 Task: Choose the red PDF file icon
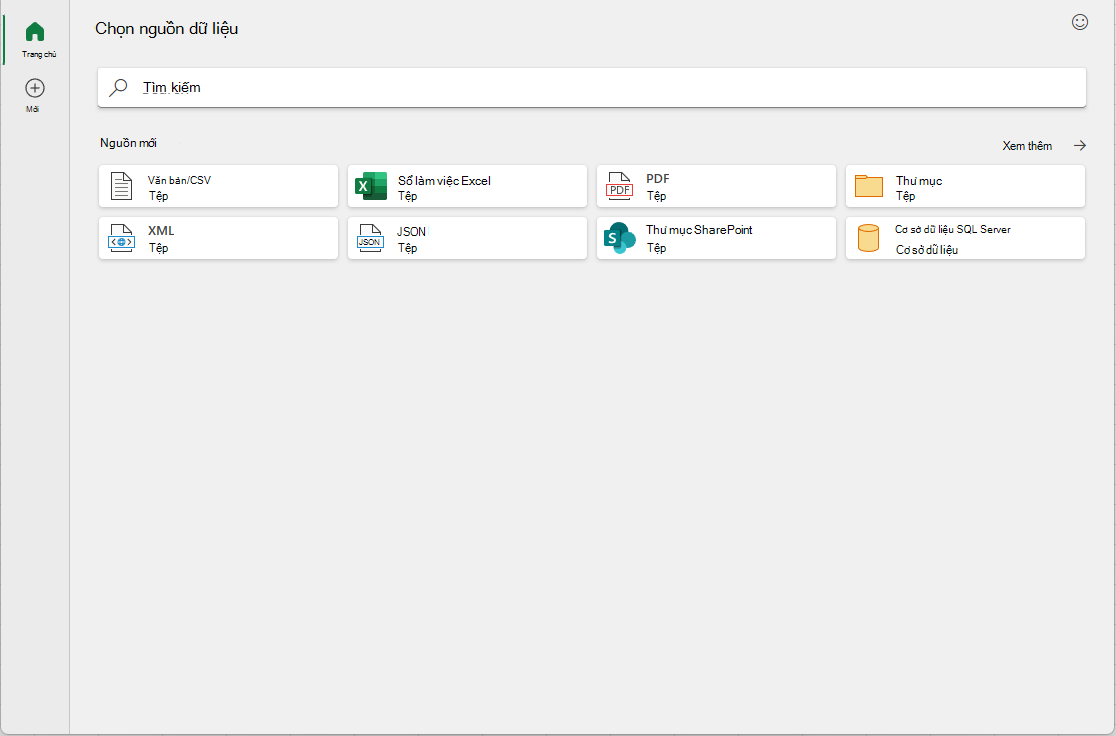pos(619,186)
